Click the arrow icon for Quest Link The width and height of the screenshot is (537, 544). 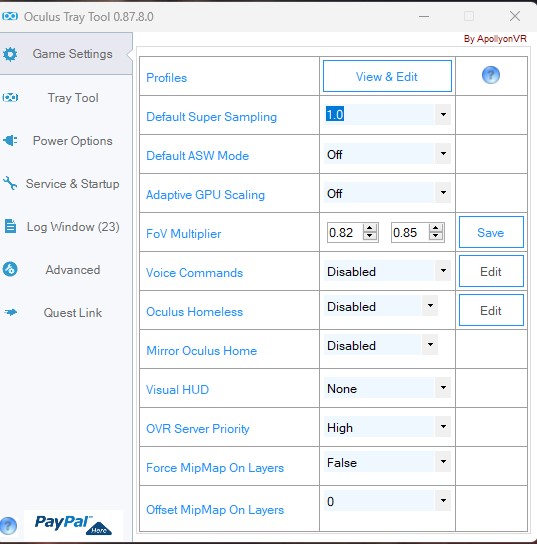pyautogui.click(x=10, y=312)
